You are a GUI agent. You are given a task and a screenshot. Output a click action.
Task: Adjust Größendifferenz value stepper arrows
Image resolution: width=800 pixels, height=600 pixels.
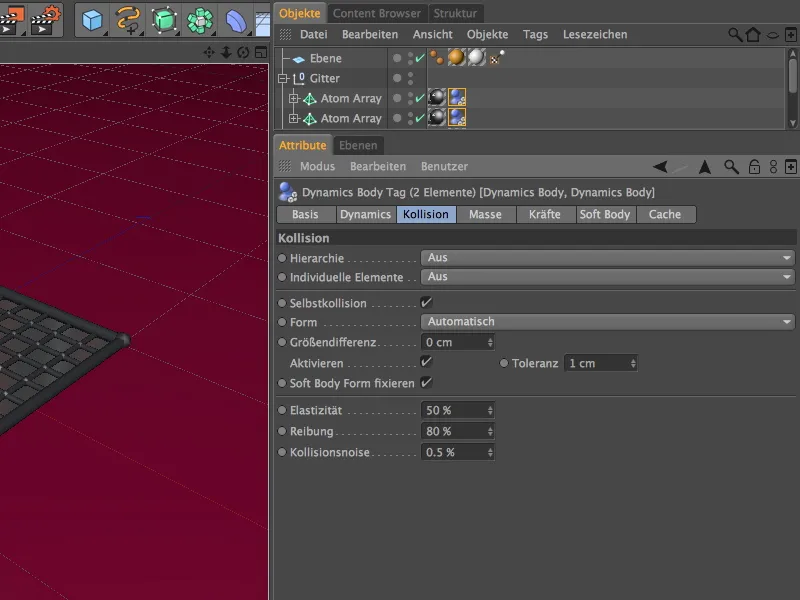click(x=490, y=342)
